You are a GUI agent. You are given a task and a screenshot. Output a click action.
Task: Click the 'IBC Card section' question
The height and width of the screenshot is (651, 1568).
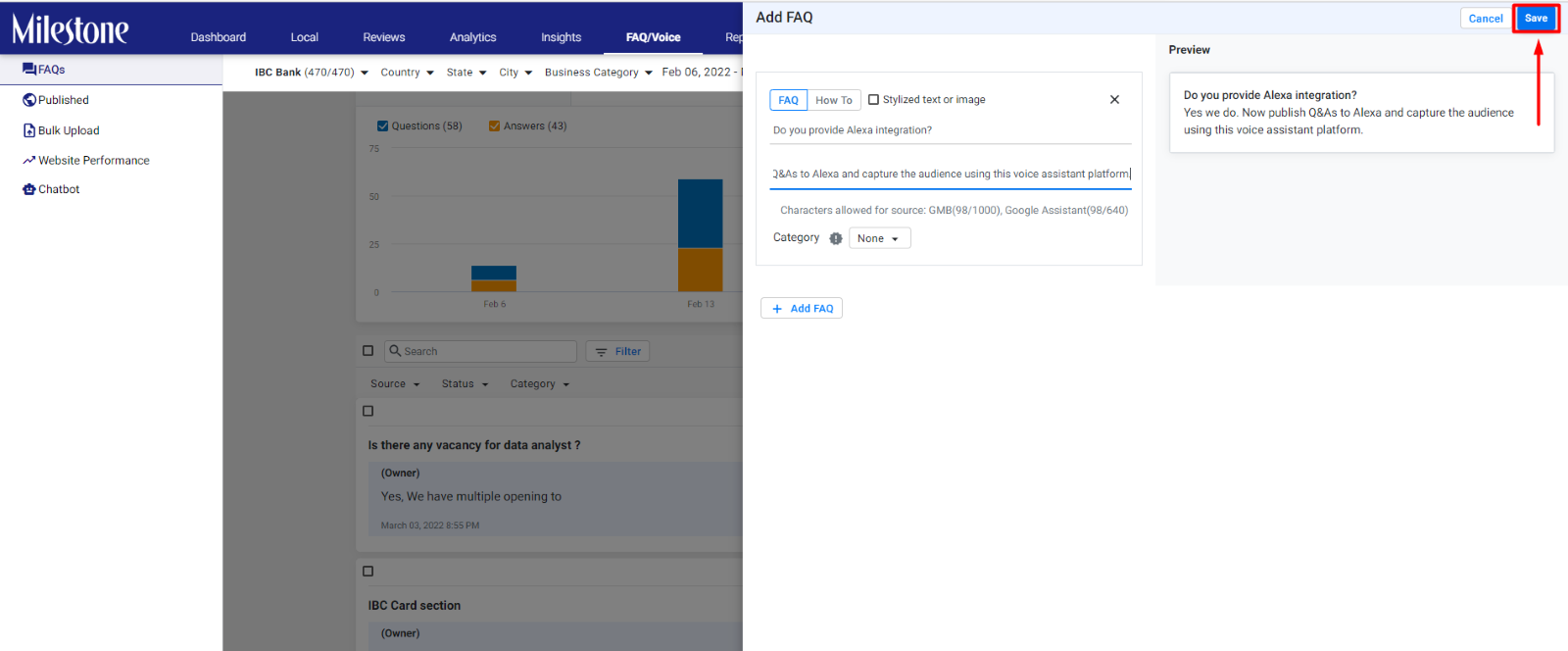tap(415, 606)
